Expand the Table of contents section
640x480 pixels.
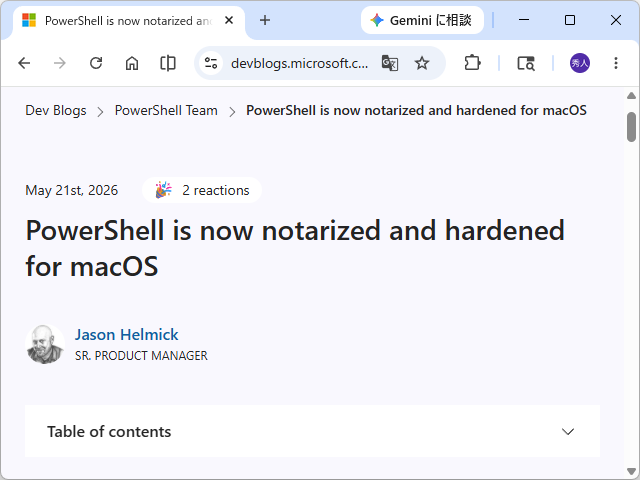312,431
